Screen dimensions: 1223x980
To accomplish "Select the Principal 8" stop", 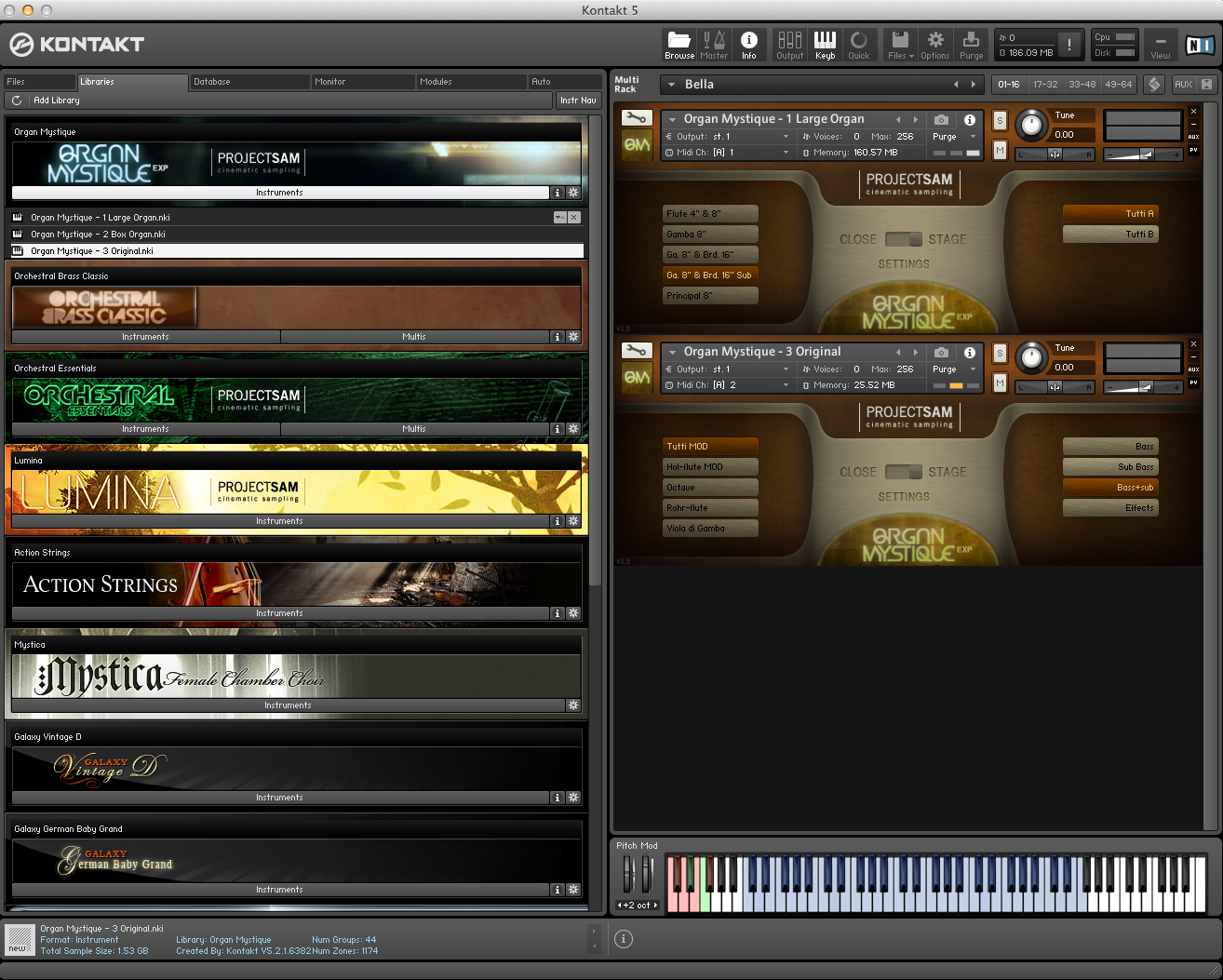I will click(711, 296).
